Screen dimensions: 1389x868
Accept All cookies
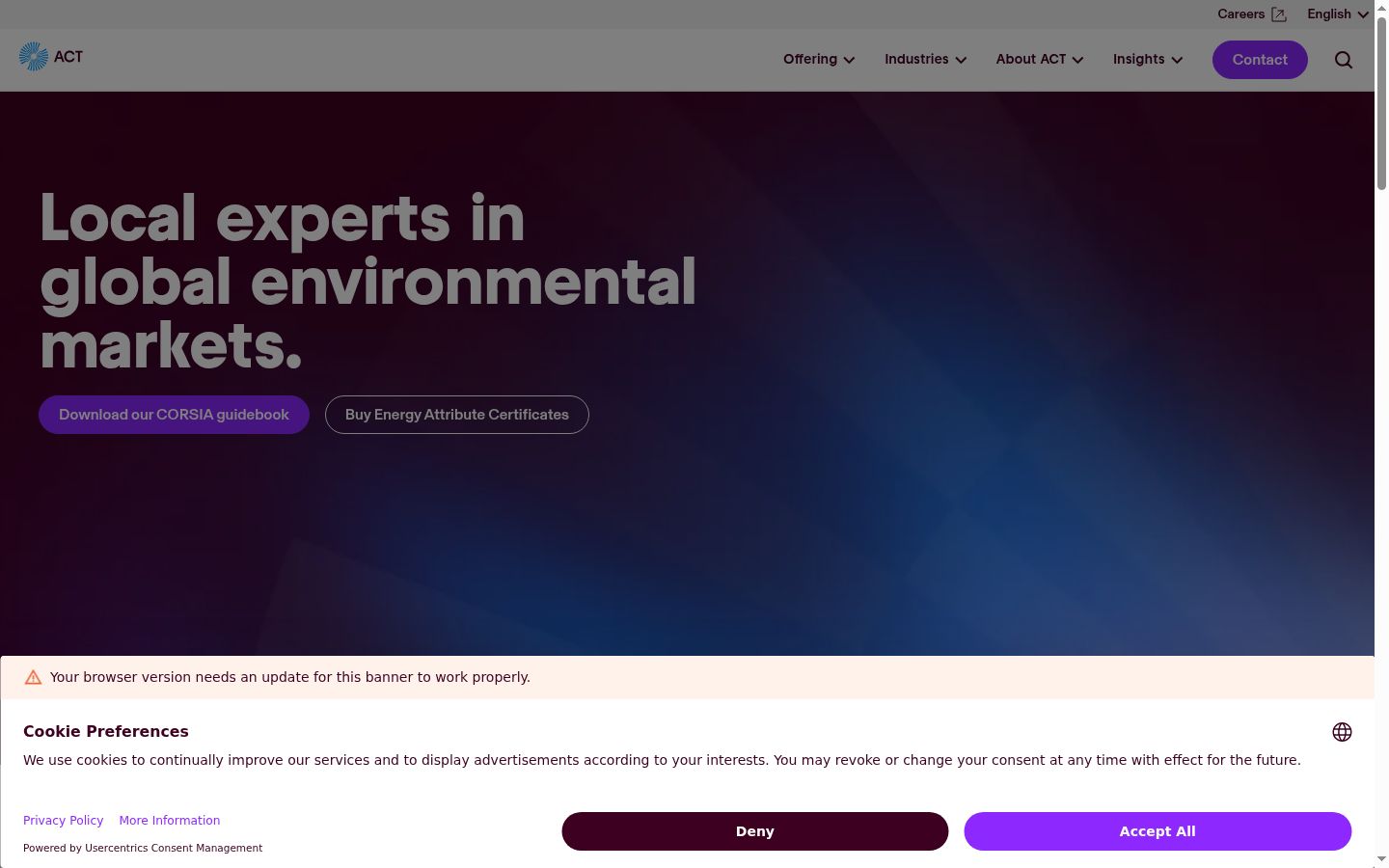(1157, 831)
